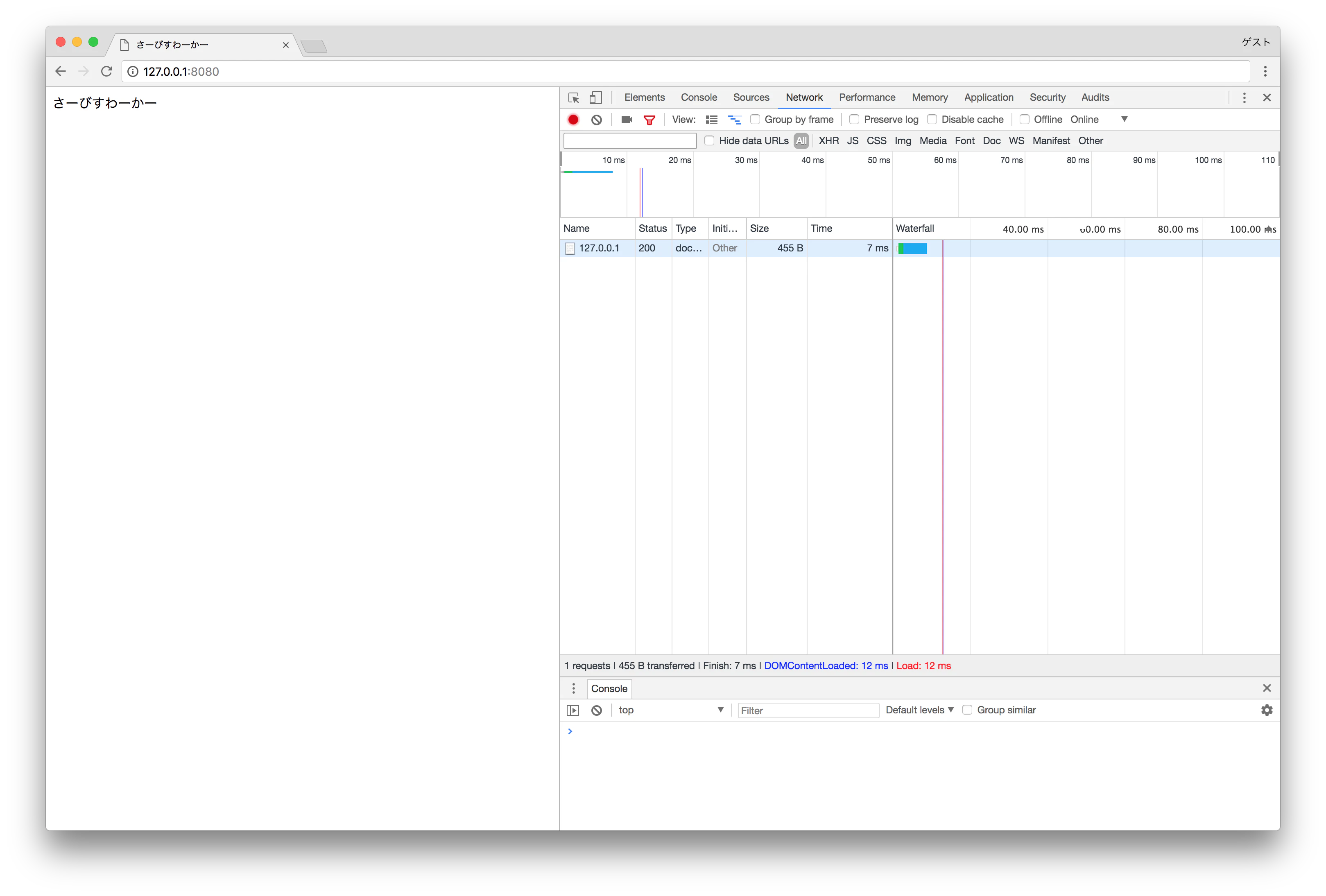Viewport: 1326px width, 896px height.
Task: Clear the network log
Action: [596, 119]
